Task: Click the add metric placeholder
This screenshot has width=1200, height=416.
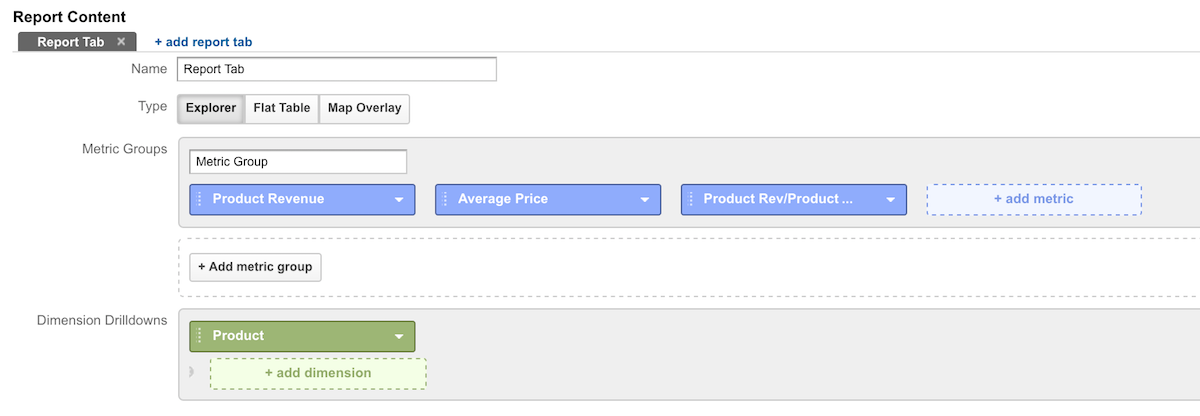Action: [1034, 199]
